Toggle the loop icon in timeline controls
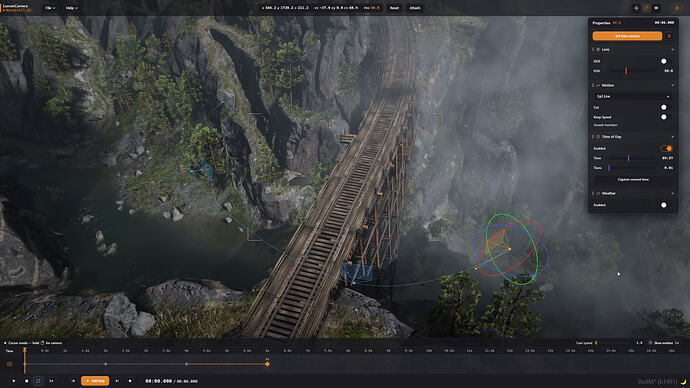The width and height of the screenshot is (690, 388). (x=38, y=381)
